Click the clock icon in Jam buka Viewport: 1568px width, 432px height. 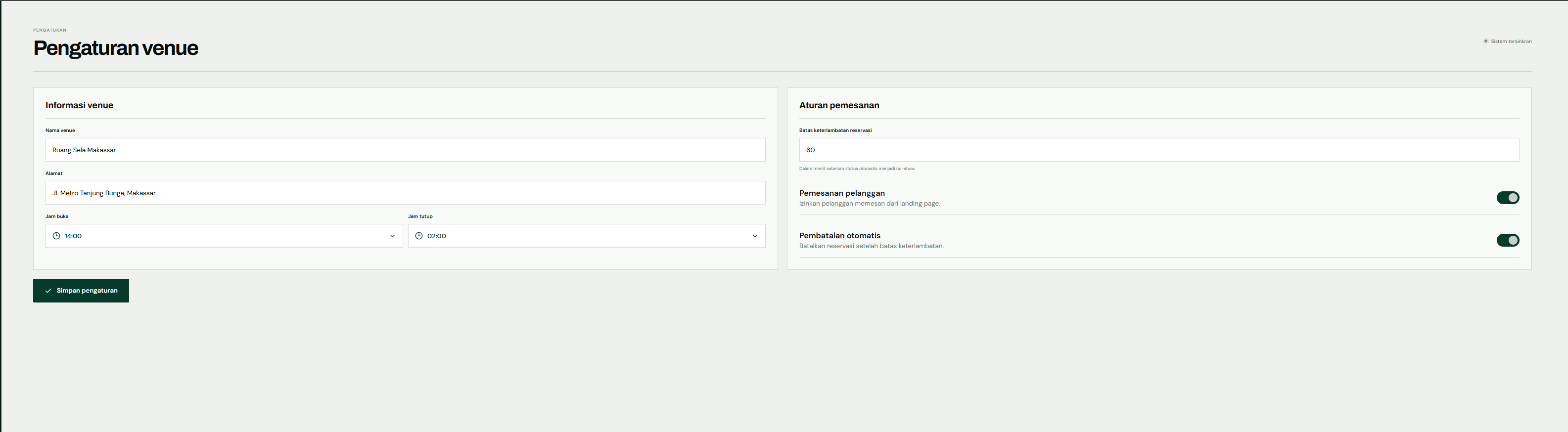click(x=56, y=236)
